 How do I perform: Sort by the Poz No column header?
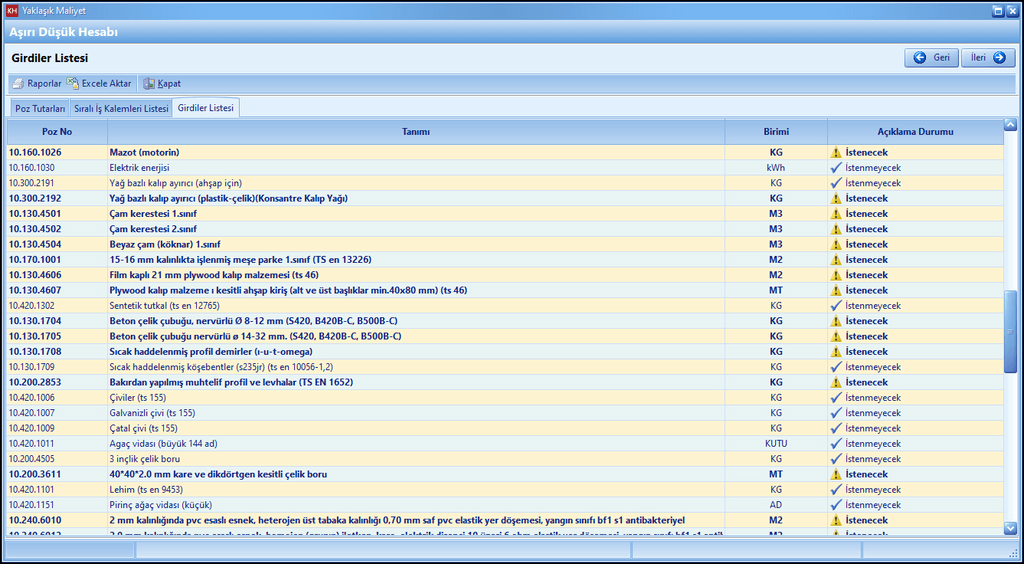[57, 132]
